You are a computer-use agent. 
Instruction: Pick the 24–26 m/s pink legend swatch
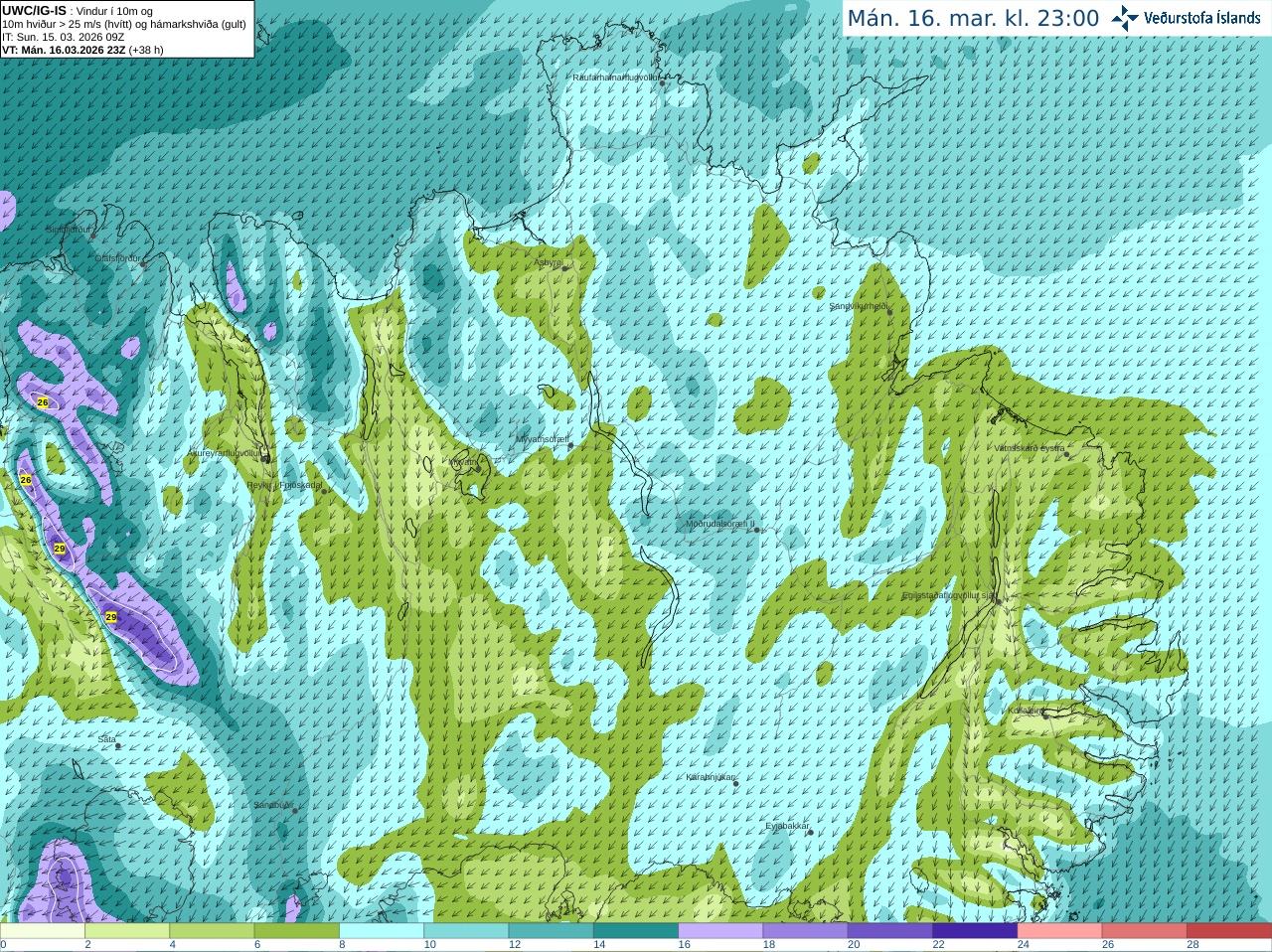(1059, 931)
